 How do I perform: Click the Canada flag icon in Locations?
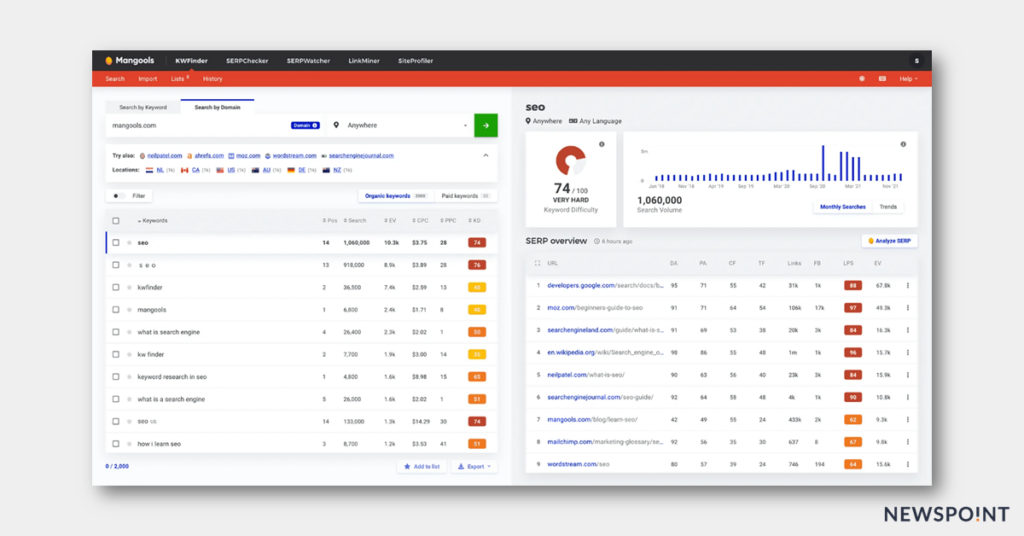(x=185, y=170)
